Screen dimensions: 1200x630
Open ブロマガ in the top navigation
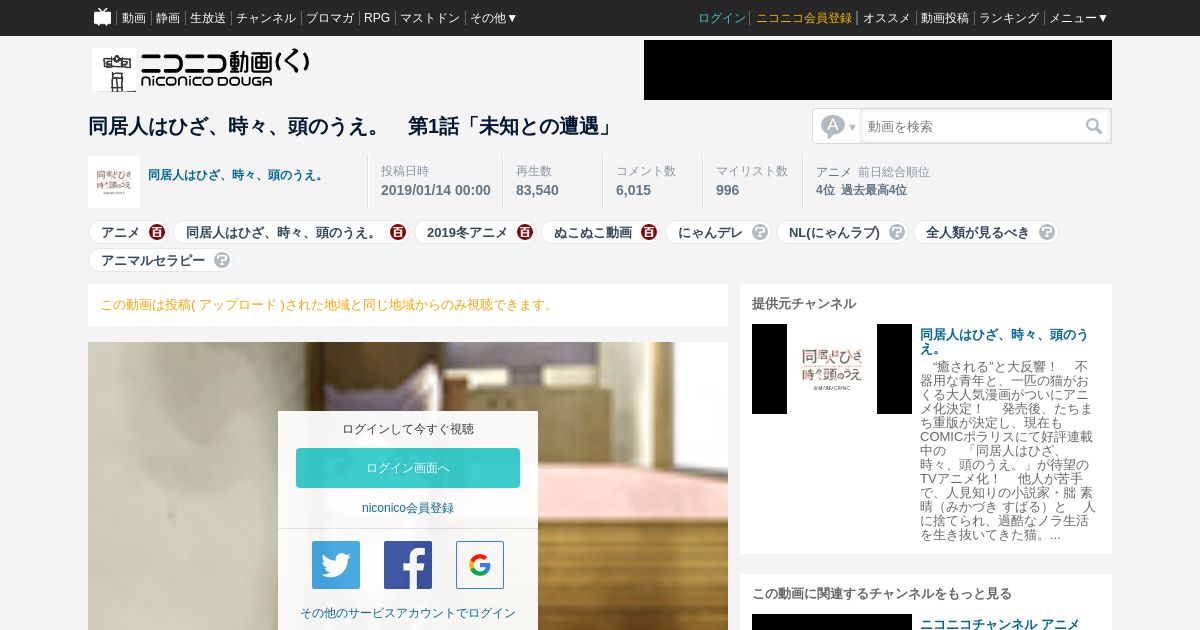330,18
